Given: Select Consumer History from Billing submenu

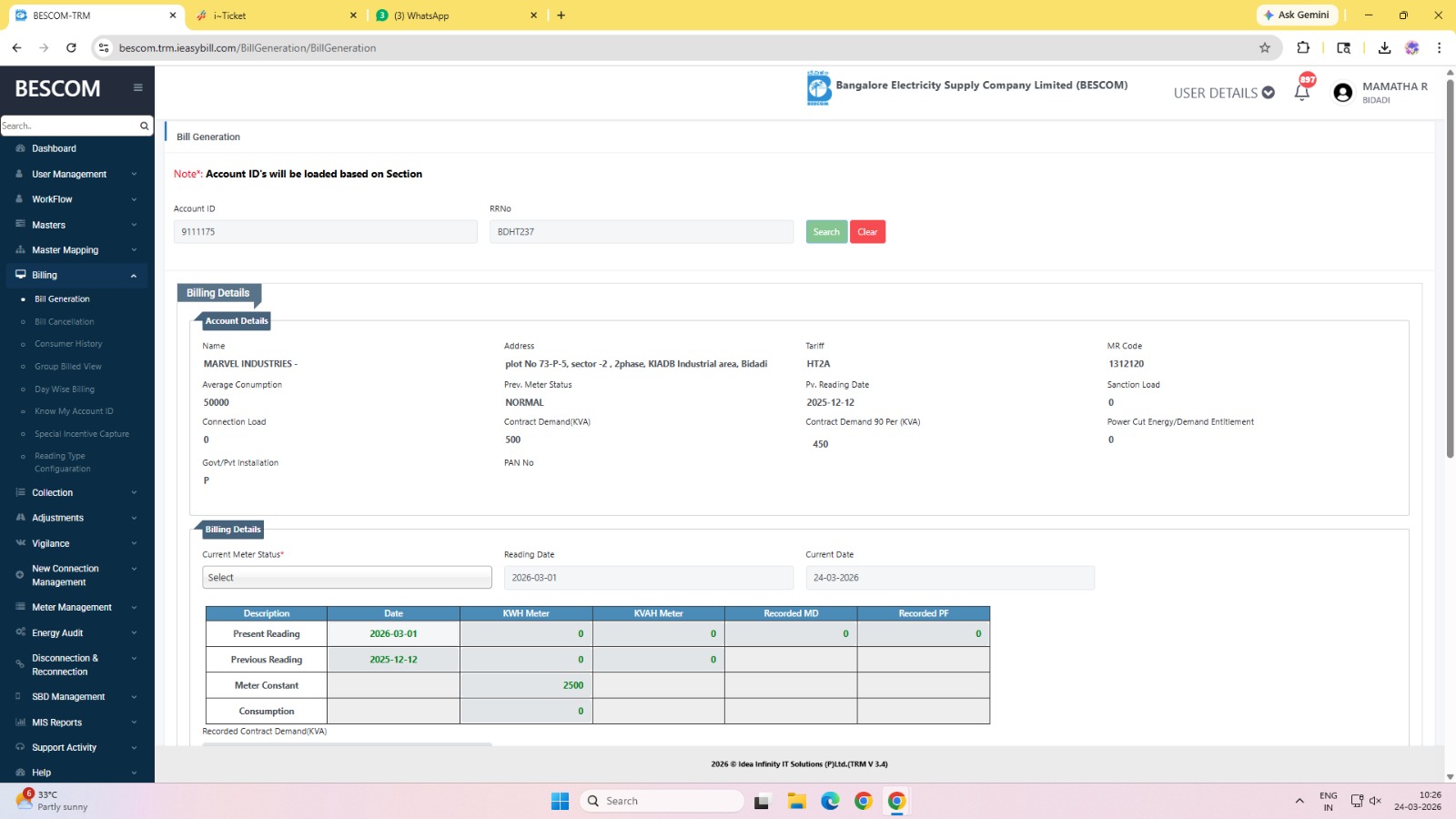Looking at the screenshot, I should 68,344.
